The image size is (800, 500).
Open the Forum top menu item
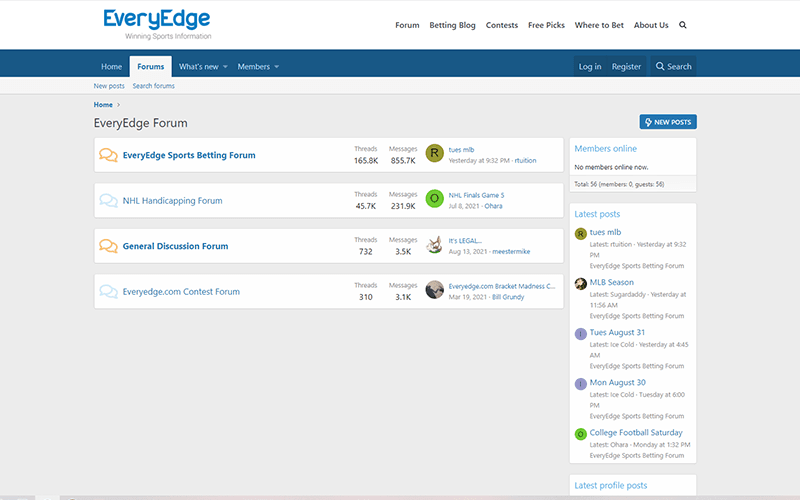coord(407,25)
